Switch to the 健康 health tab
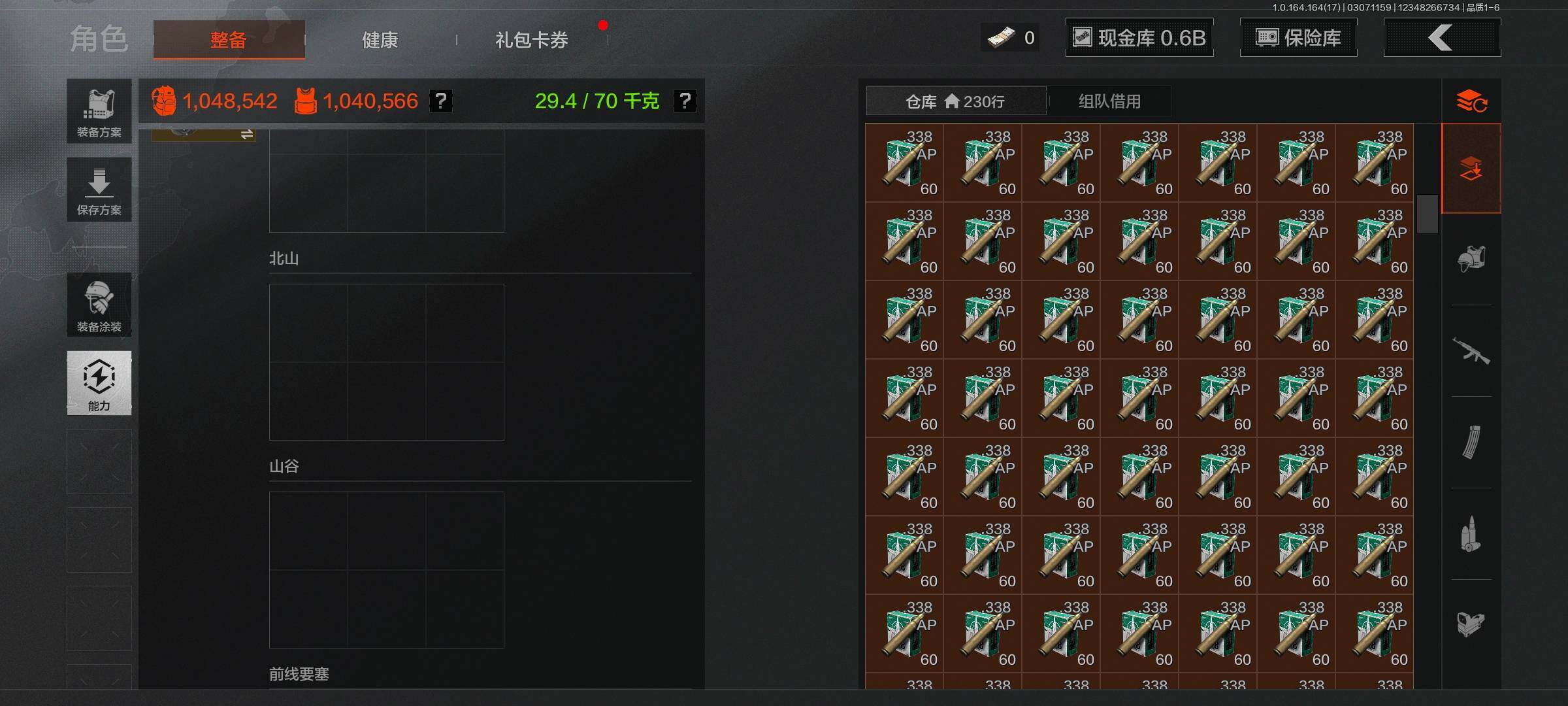Image resolution: width=1568 pixels, height=706 pixels. tap(380, 40)
